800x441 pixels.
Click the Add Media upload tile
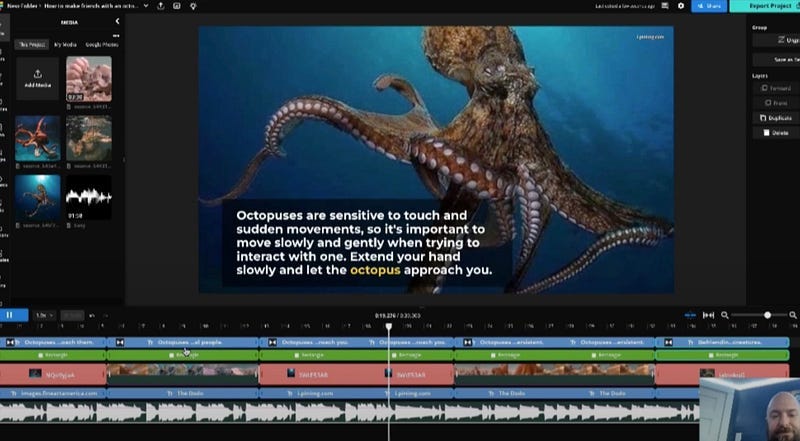coord(38,79)
